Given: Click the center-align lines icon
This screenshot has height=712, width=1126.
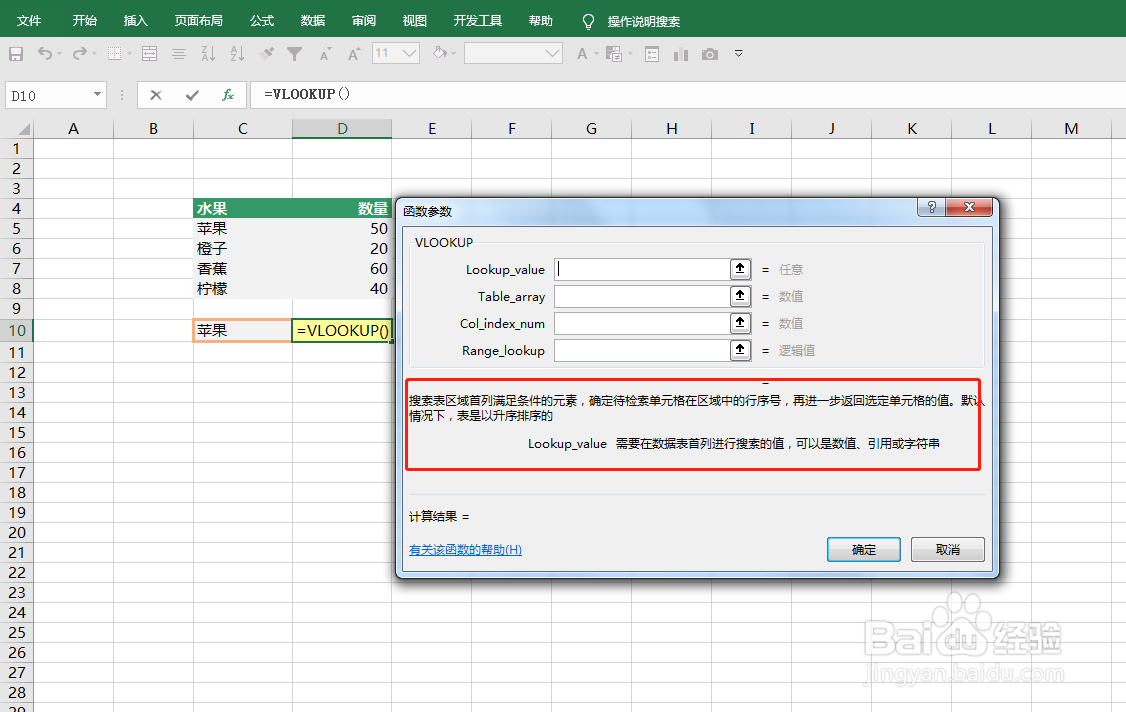Looking at the screenshot, I should tap(179, 54).
